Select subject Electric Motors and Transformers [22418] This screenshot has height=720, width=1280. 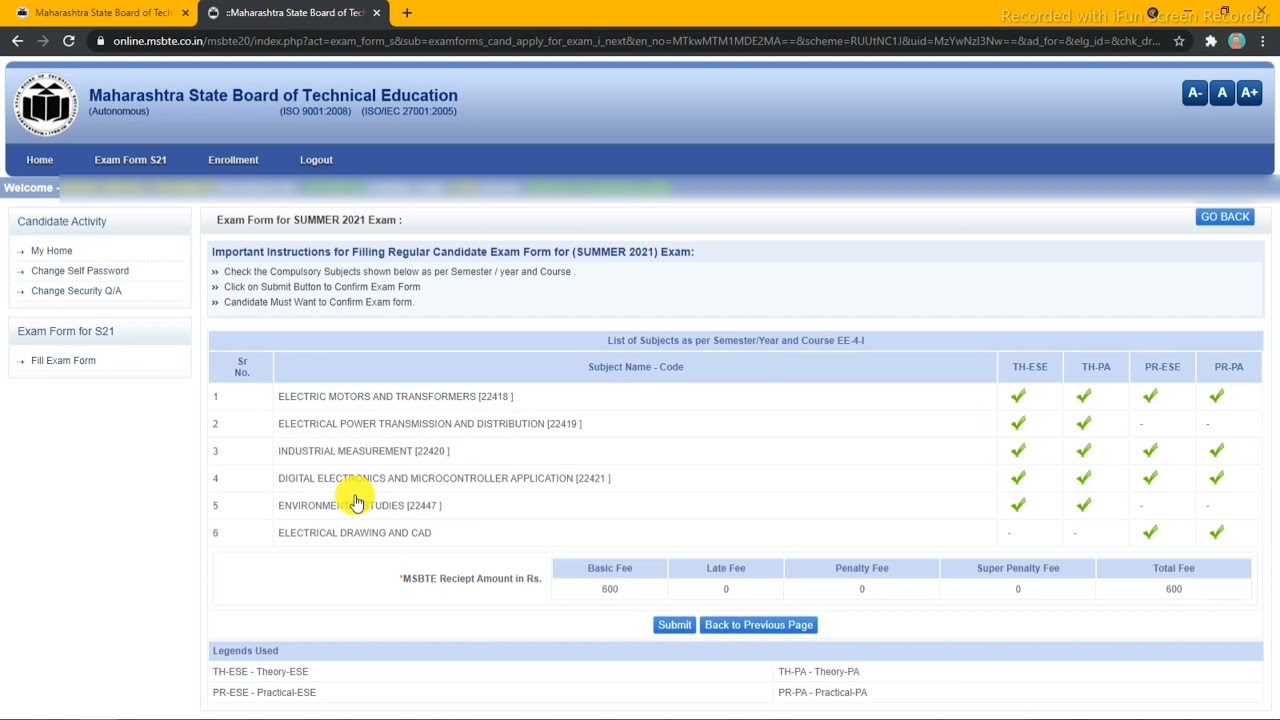395,397
